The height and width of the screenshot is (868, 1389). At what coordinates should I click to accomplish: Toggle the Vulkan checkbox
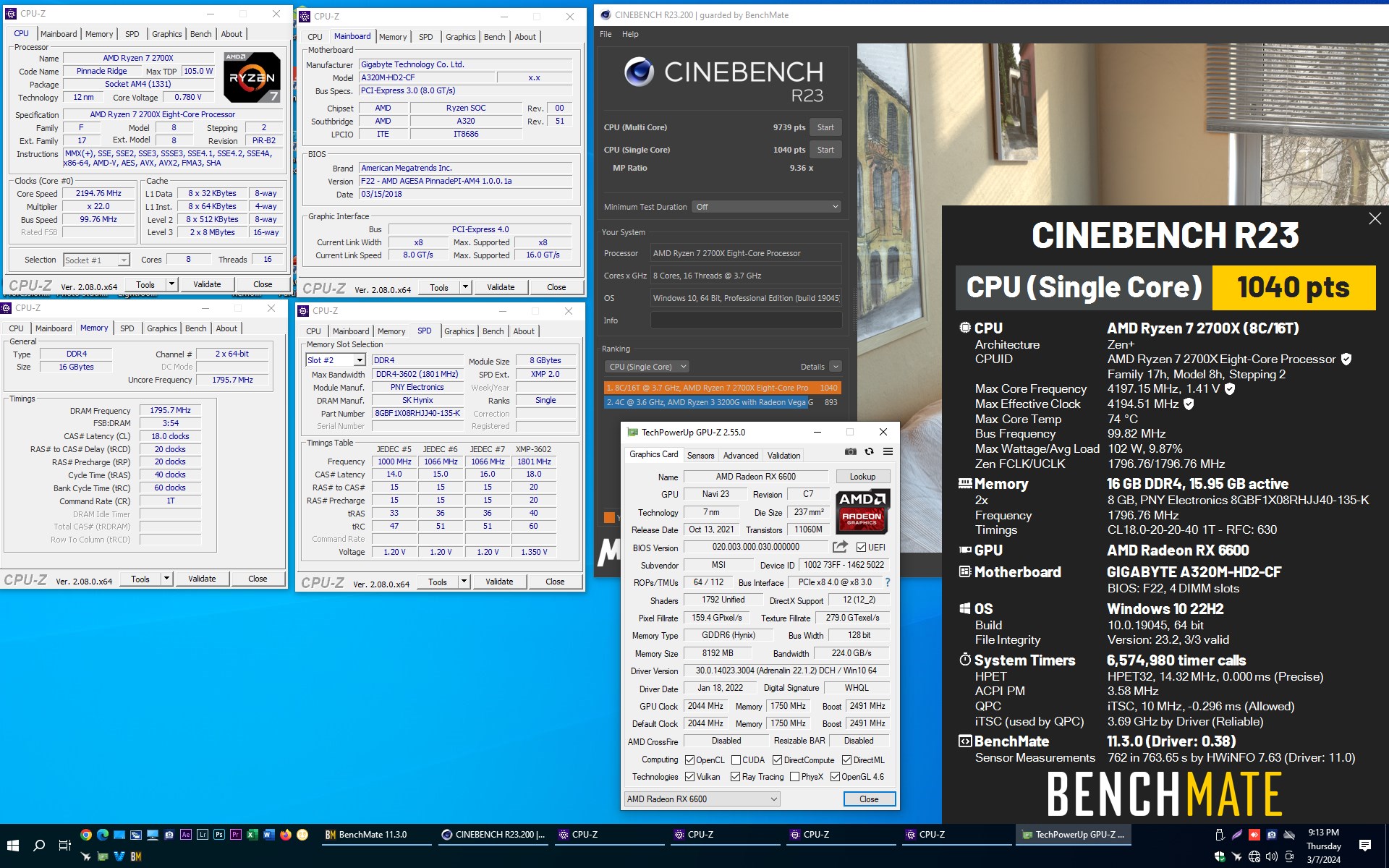[689, 777]
